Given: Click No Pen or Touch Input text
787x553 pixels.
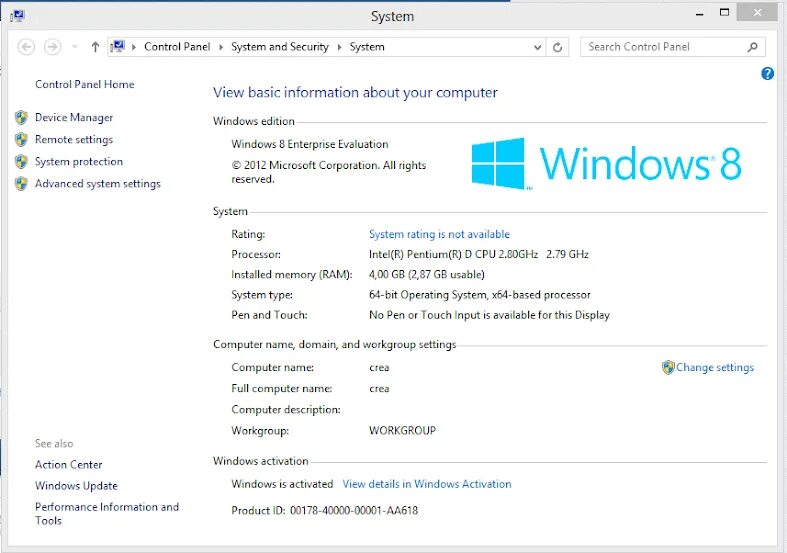Looking at the screenshot, I should coord(489,315).
